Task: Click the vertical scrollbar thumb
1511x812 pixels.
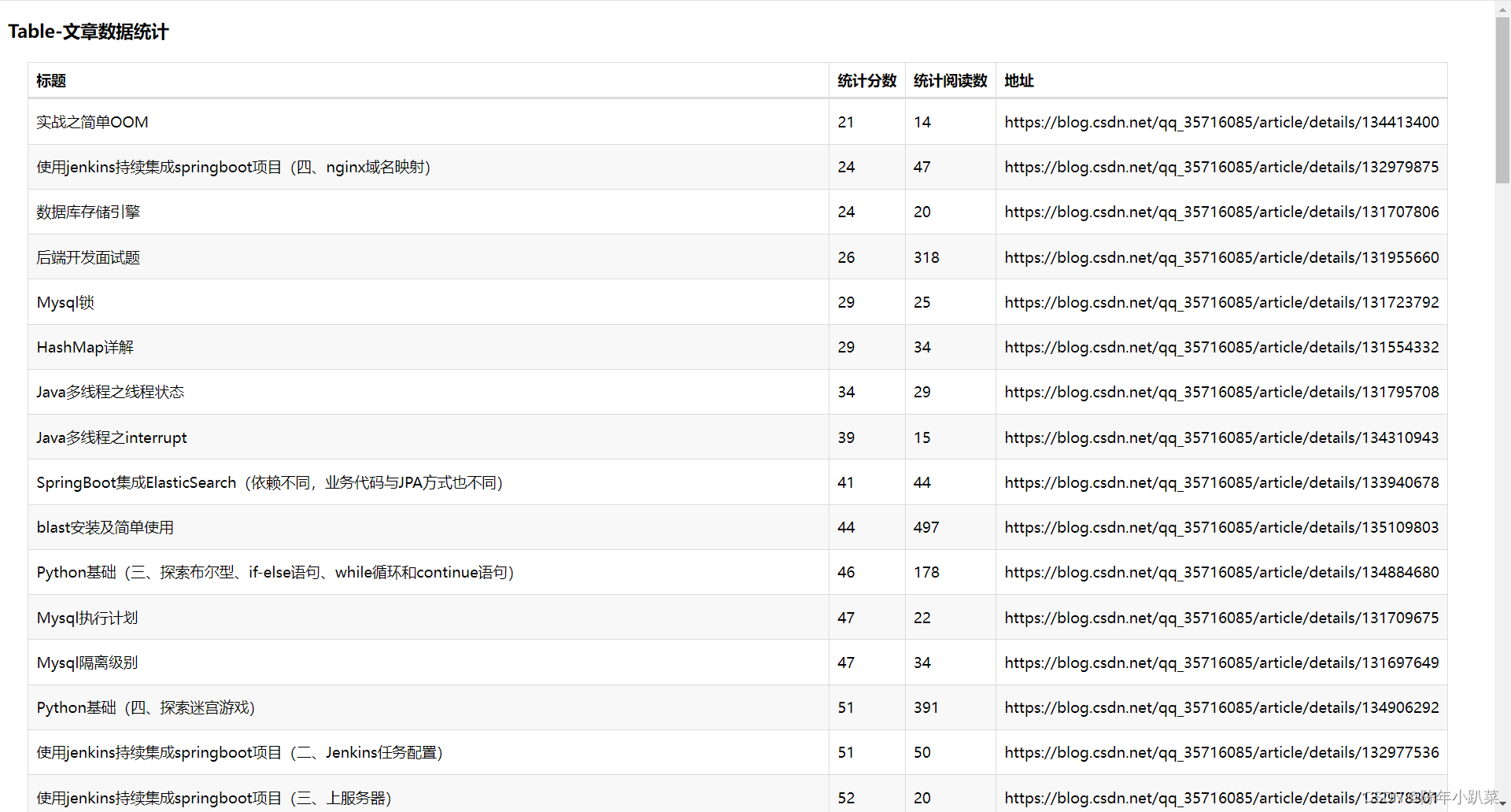Action: point(1502,100)
